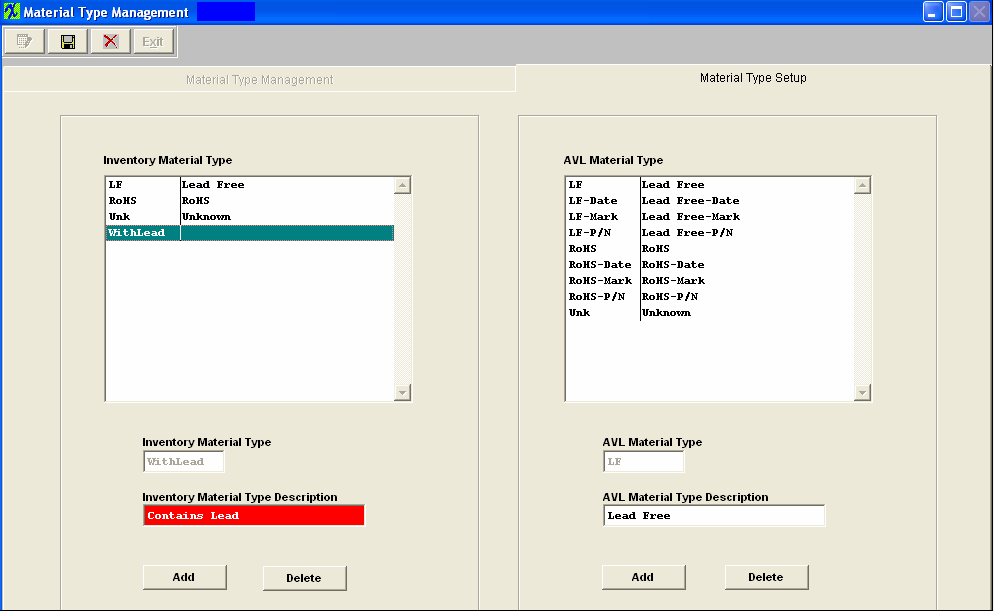Select LF row in Inventory Material Type list
The image size is (994, 611).
pos(250,185)
